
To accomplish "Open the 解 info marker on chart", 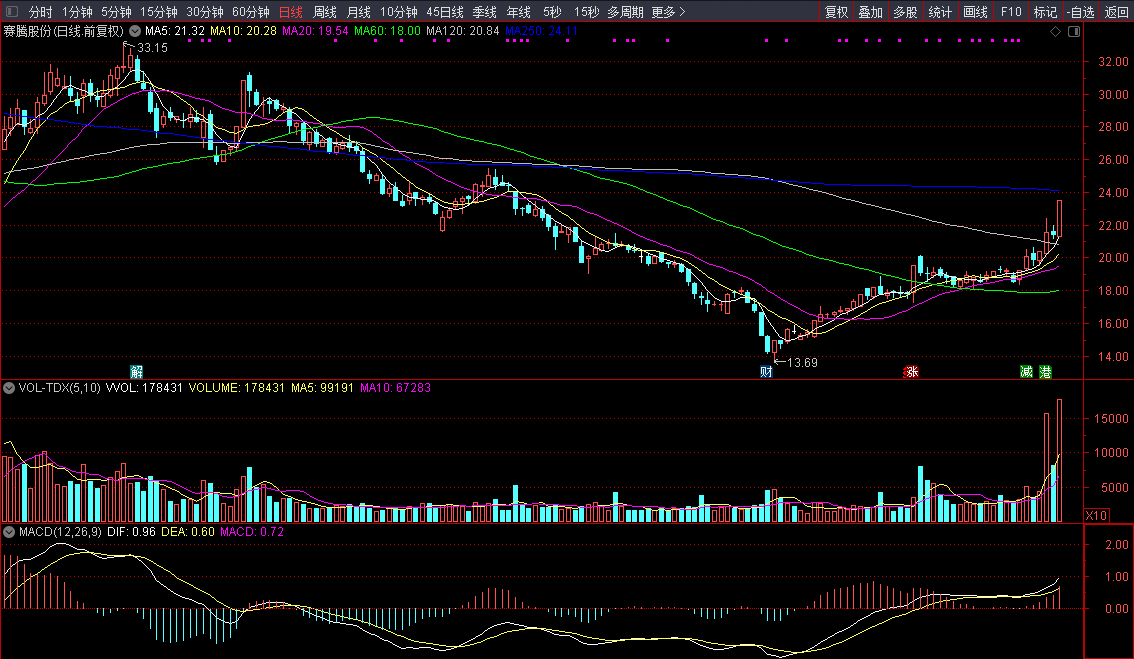I will (136, 372).
